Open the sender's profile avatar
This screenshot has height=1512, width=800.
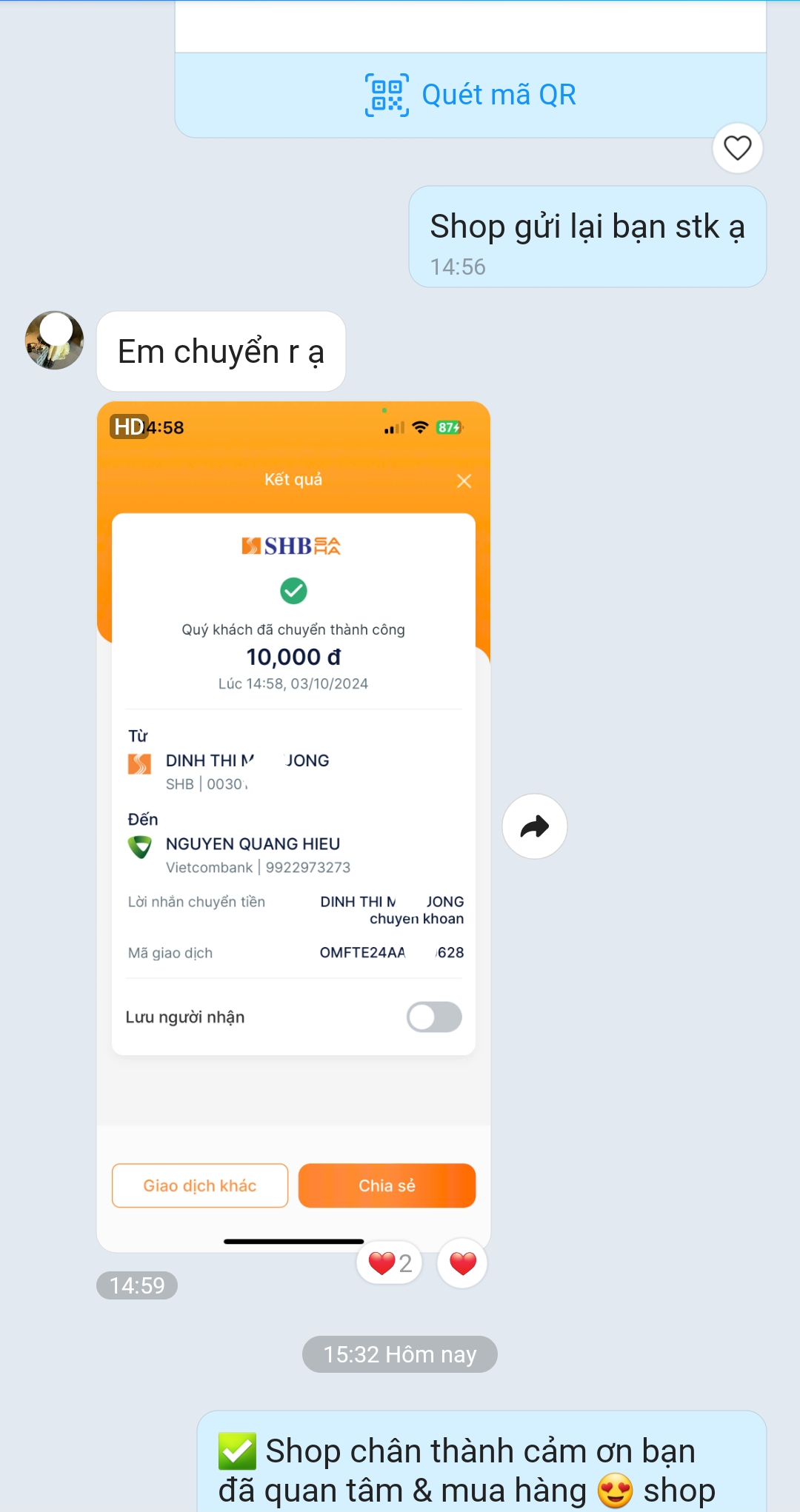[x=54, y=341]
